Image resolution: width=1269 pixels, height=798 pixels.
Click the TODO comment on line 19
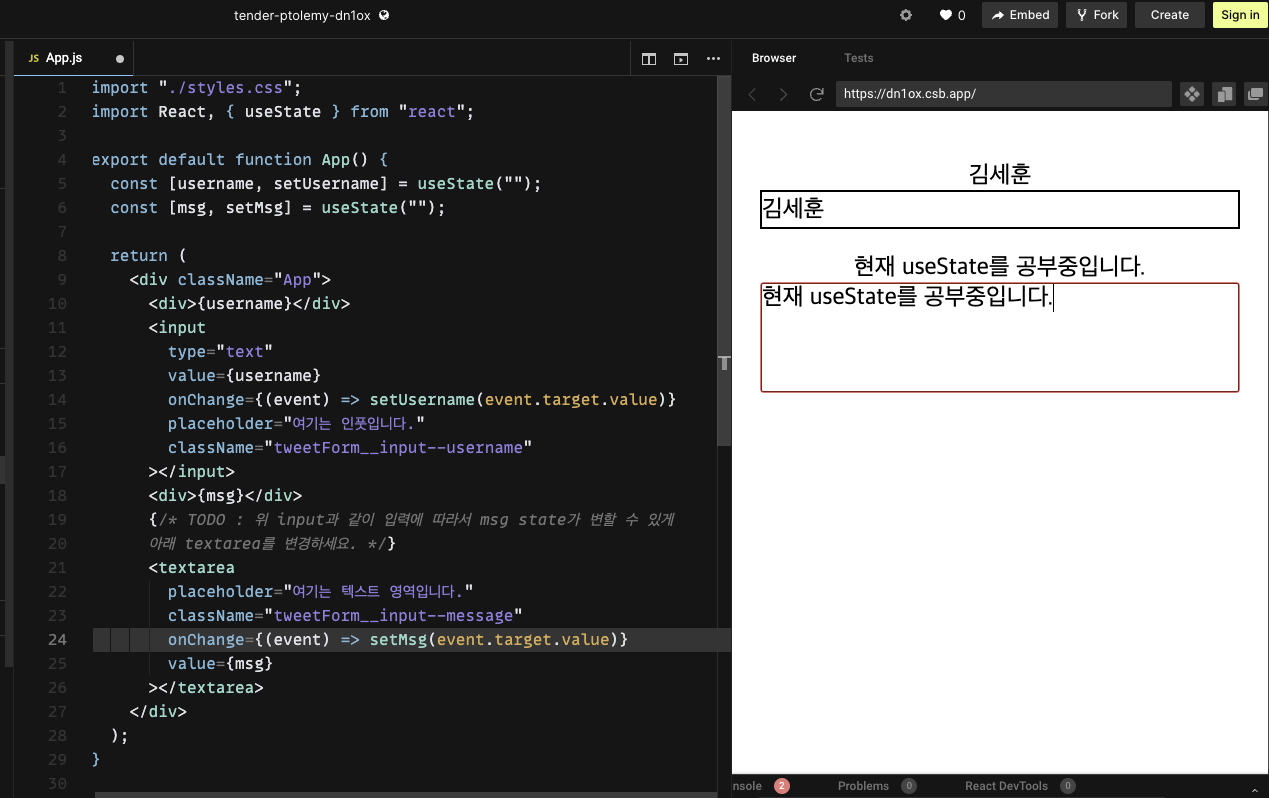click(x=417, y=519)
